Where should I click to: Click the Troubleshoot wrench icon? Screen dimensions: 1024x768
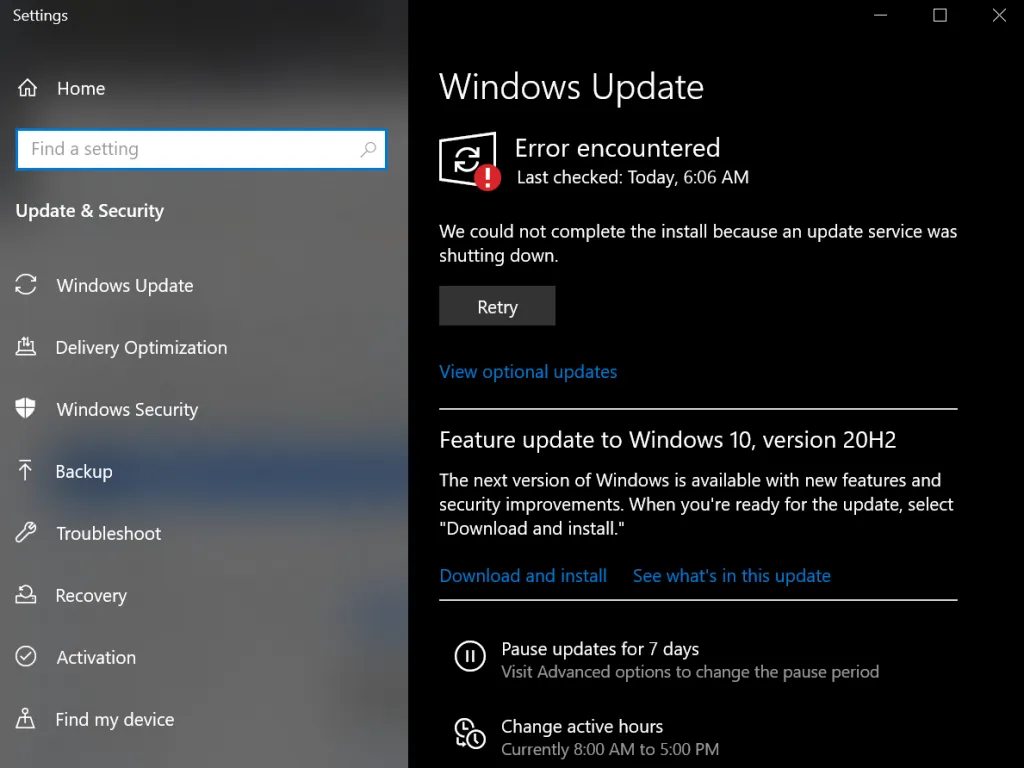(25, 532)
